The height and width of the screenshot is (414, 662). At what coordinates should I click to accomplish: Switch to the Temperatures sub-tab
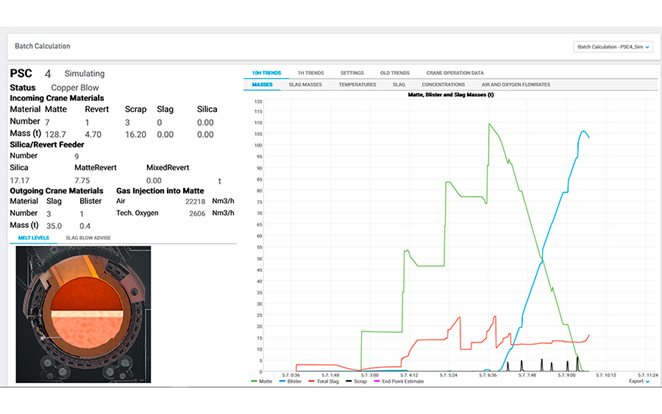[x=357, y=85]
